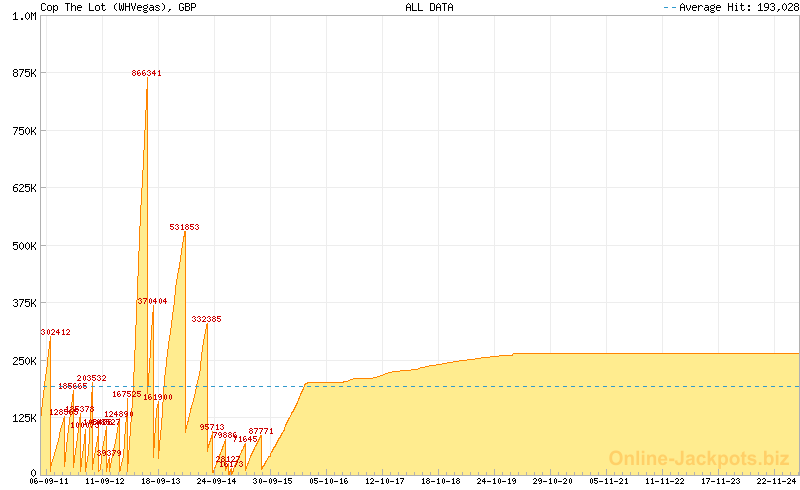Select the 500K y-axis tick label
800x490 pixels.
click(x=19, y=246)
